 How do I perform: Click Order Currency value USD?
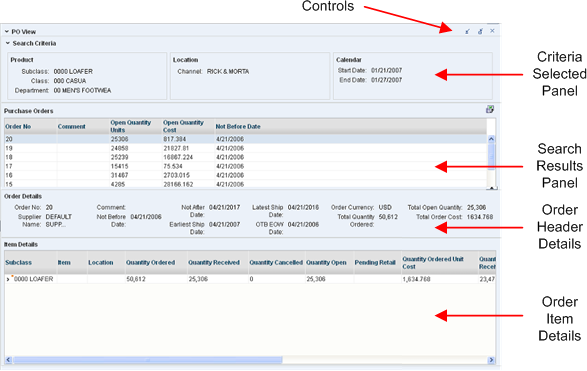click(385, 207)
